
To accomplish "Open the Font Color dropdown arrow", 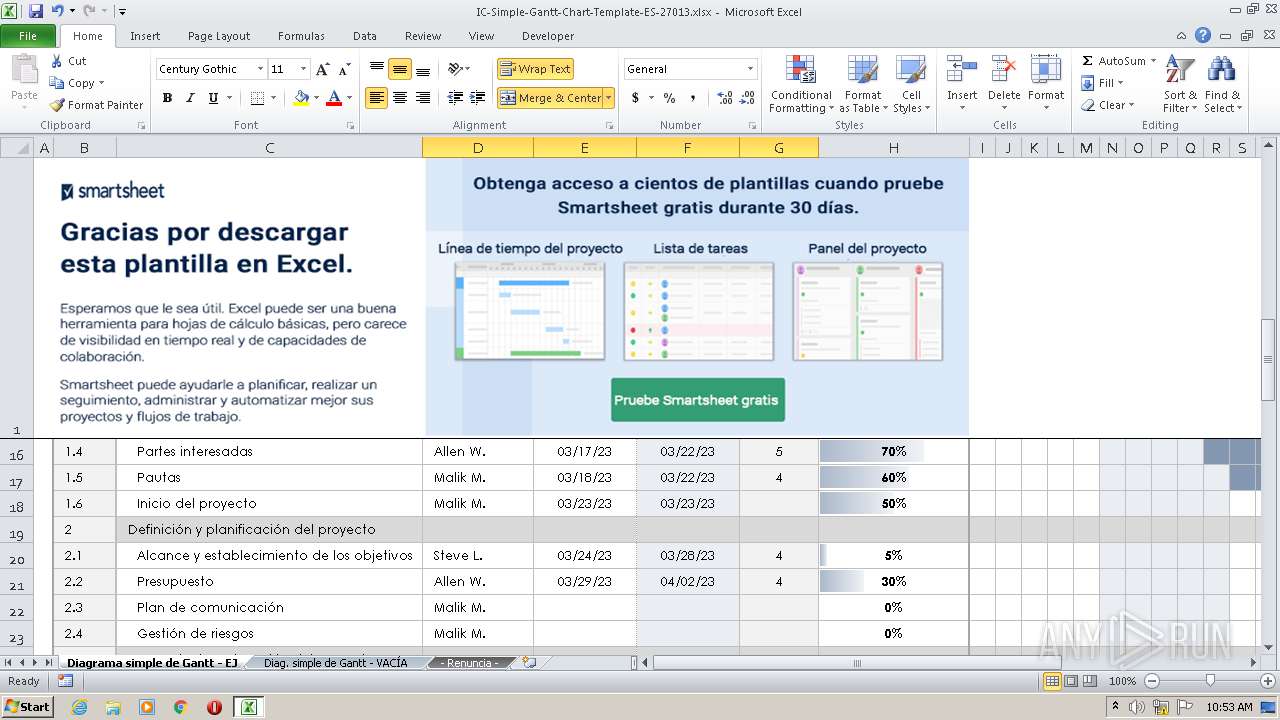I will (348, 98).
